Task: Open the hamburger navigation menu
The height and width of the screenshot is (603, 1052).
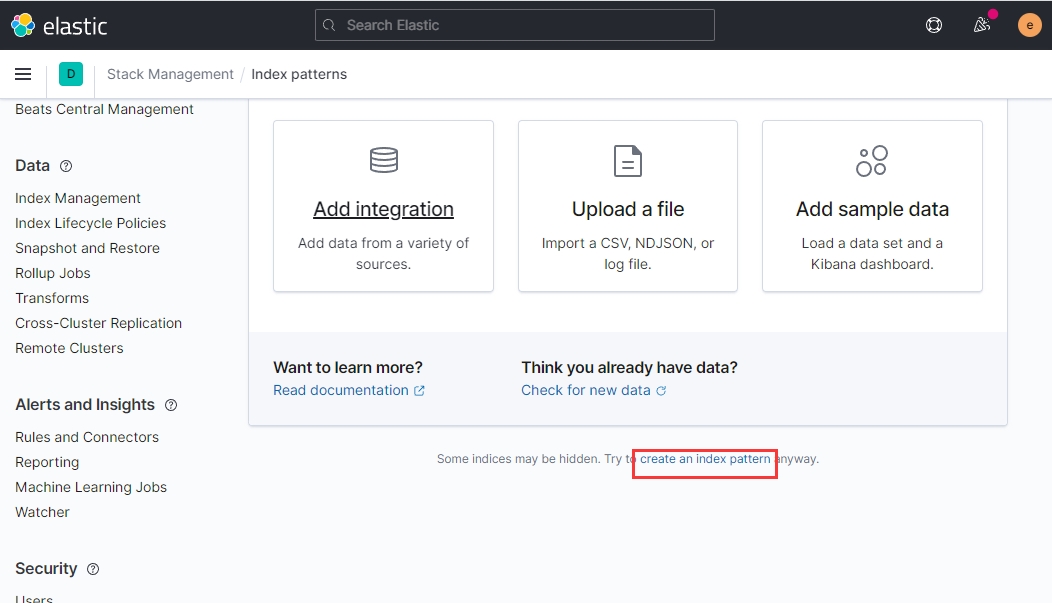Action: (x=23, y=74)
